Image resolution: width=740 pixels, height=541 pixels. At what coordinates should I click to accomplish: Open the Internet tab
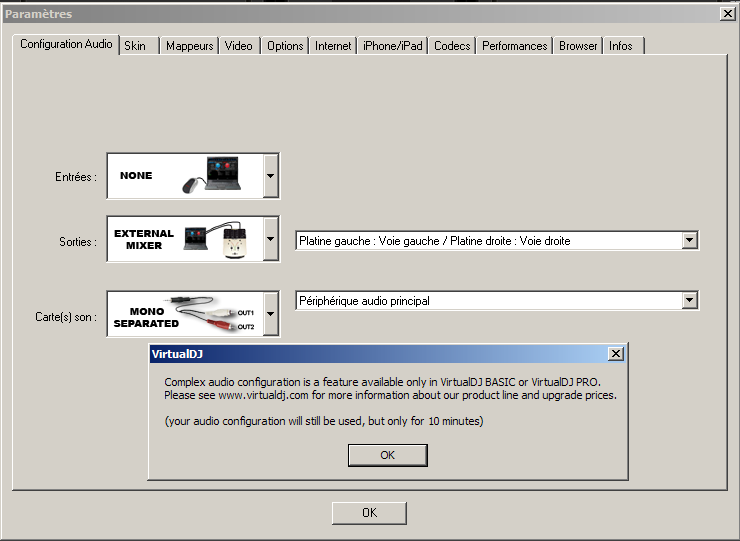[x=333, y=46]
